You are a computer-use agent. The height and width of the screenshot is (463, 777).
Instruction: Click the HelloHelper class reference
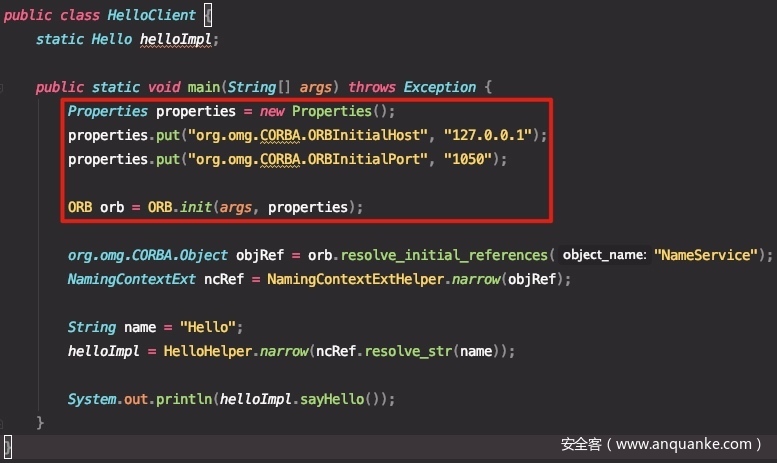coord(208,351)
